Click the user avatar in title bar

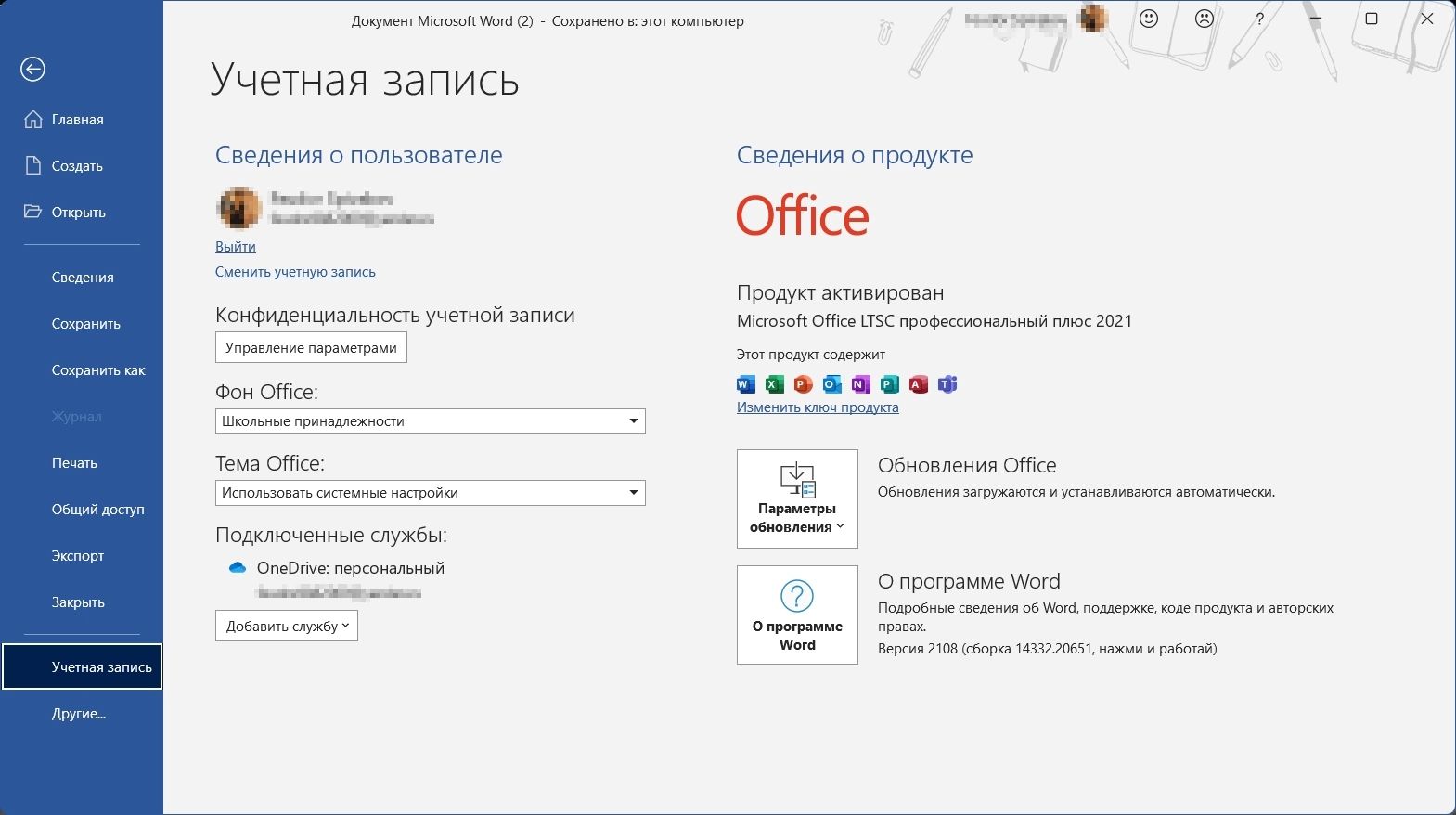tap(1094, 19)
